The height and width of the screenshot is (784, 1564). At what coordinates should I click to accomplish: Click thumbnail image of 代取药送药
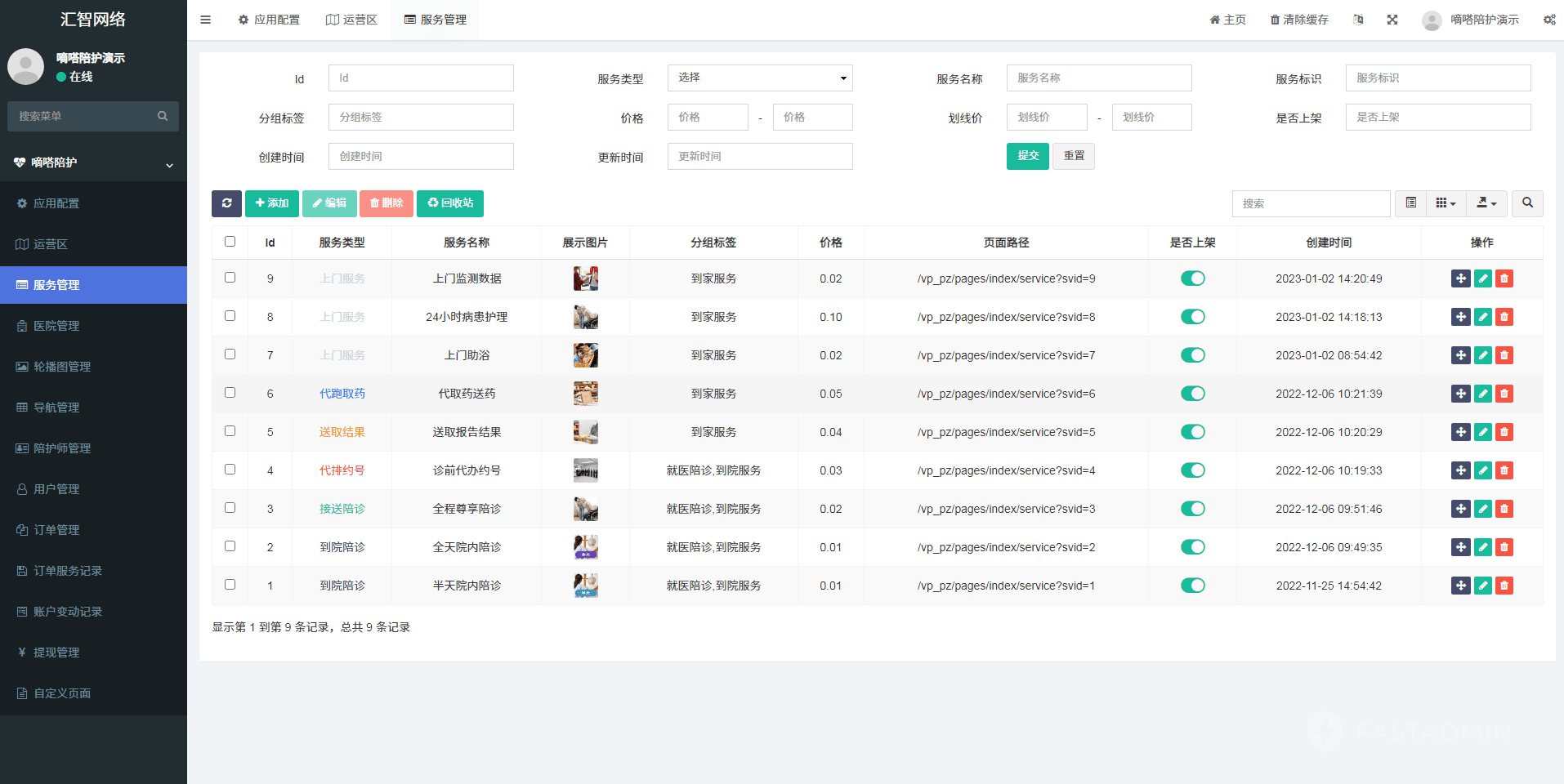click(x=585, y=394)
